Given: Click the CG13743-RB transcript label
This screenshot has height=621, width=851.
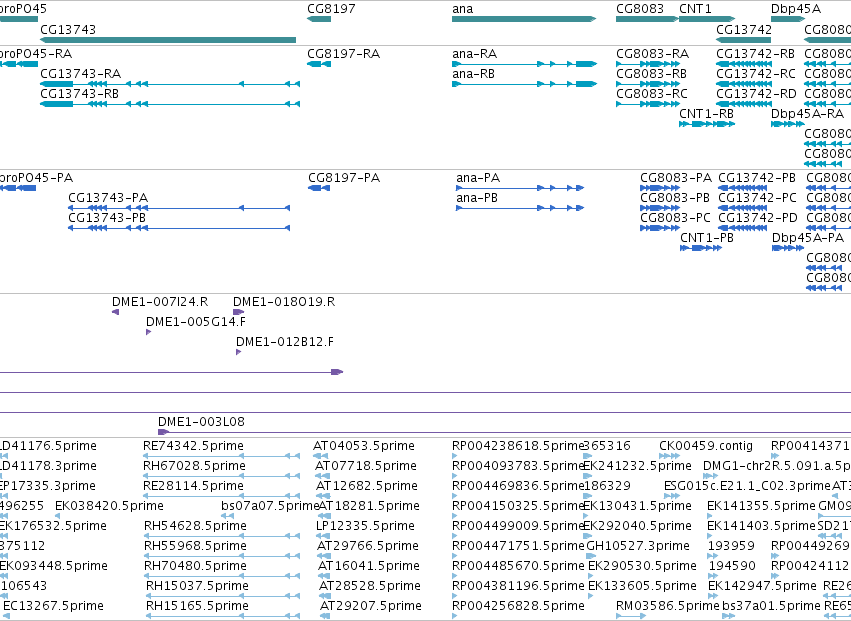Looking at the screenshot, I should tap(79, 93).
